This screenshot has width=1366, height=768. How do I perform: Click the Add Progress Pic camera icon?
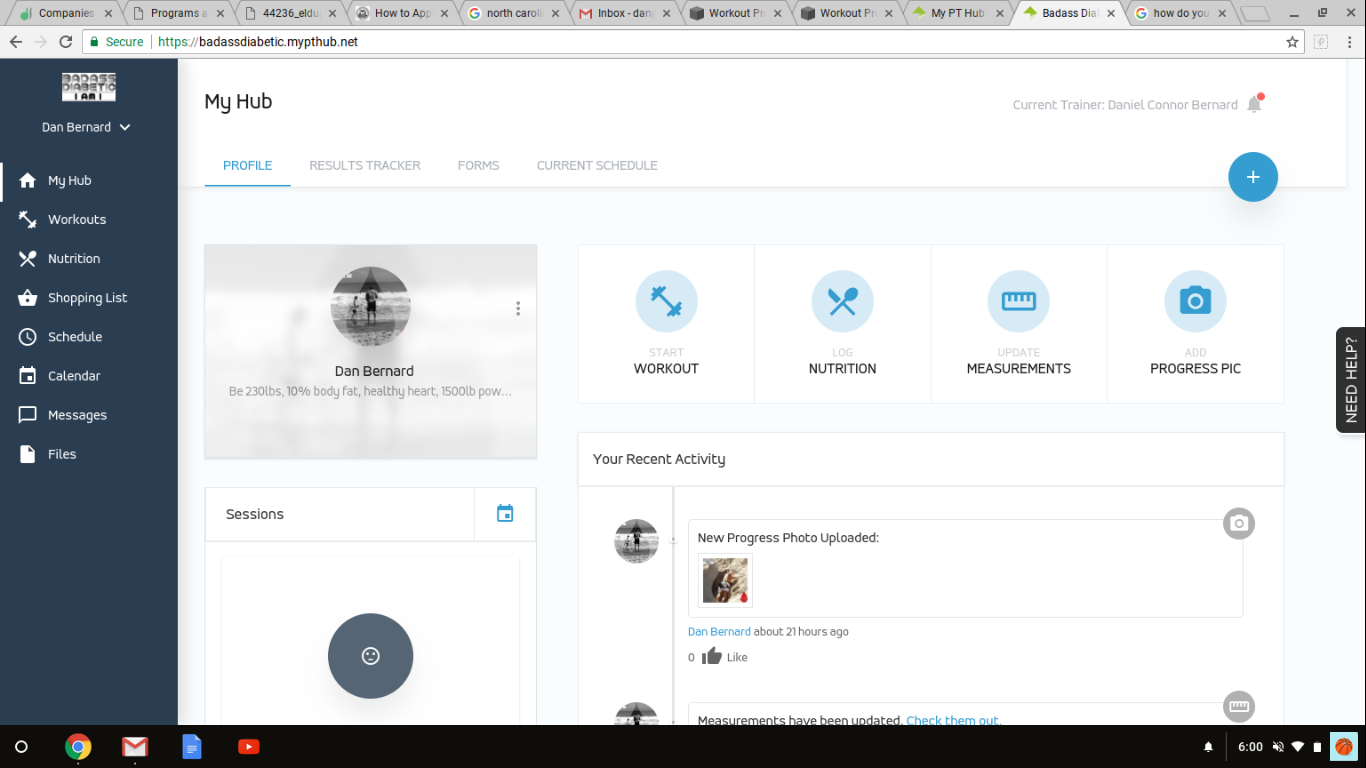tap(1195, 300)
